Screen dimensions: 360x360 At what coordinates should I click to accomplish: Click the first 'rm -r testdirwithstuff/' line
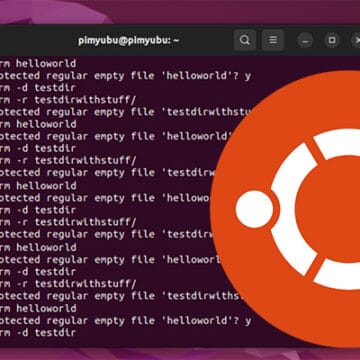point(68,100)
